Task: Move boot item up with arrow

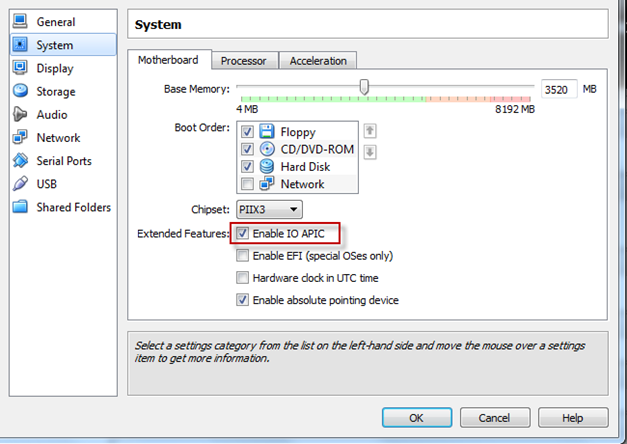Action: click(370, 131)
